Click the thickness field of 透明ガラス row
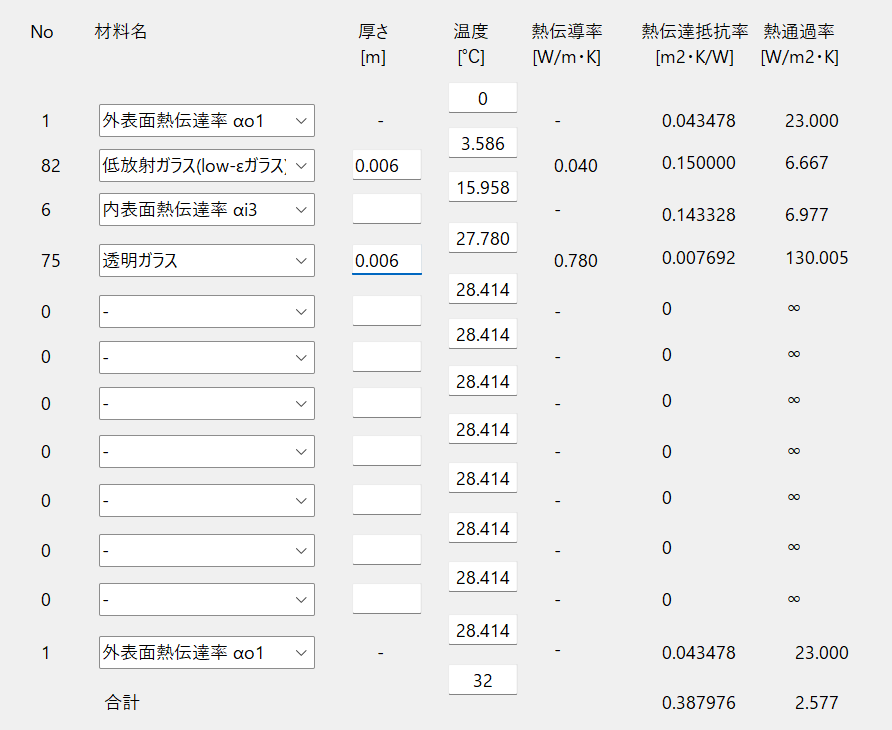The width and height of the screenshot is (892, 730). click(x=387, y=260)
